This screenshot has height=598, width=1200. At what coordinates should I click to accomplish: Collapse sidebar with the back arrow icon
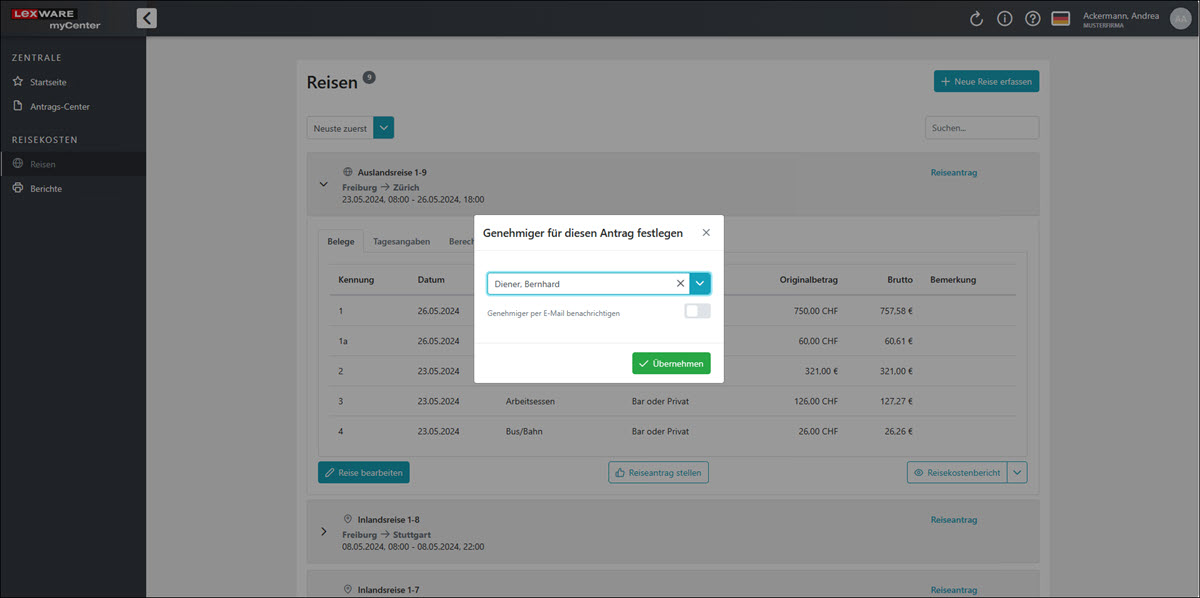point(147,18)
